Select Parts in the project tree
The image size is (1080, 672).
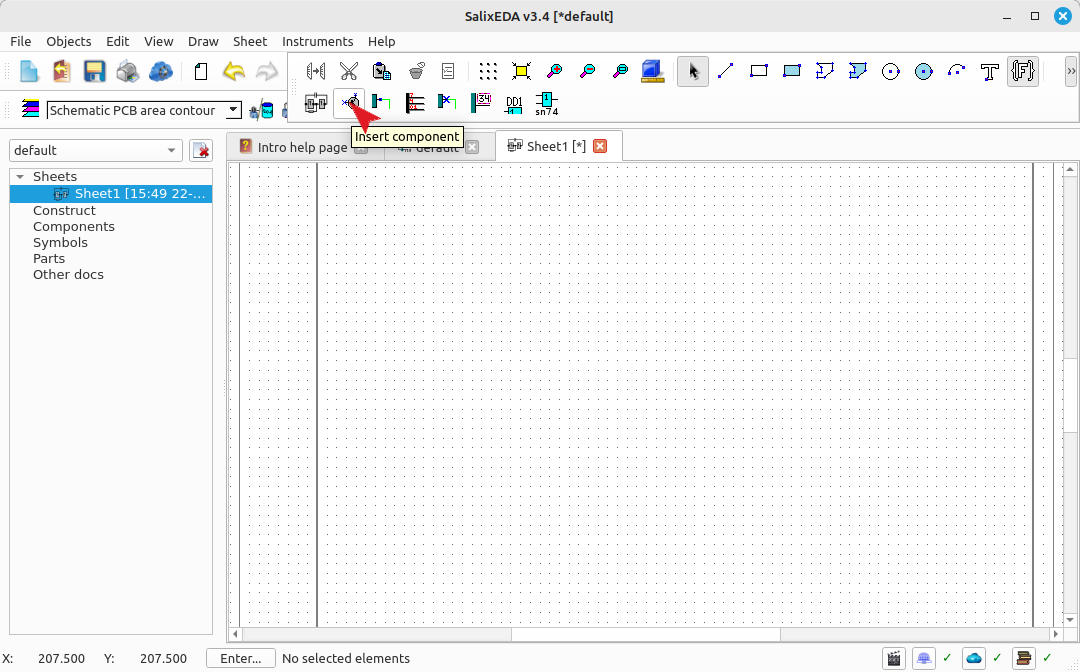click(x=49, y=258)
